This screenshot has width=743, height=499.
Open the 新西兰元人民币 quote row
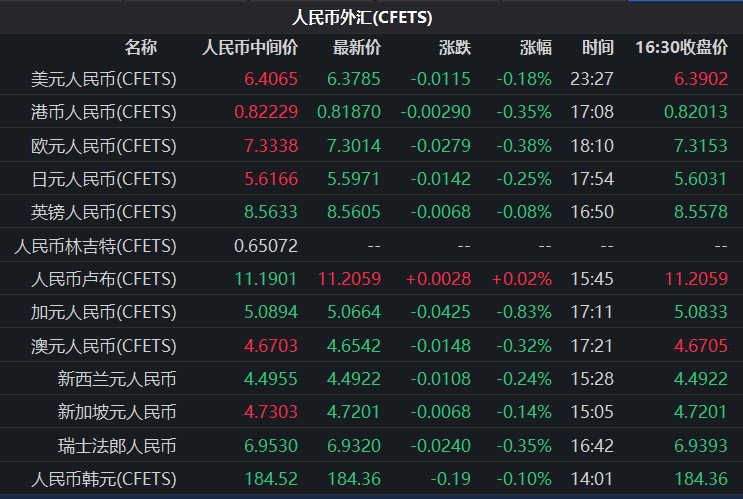point(117,379)
